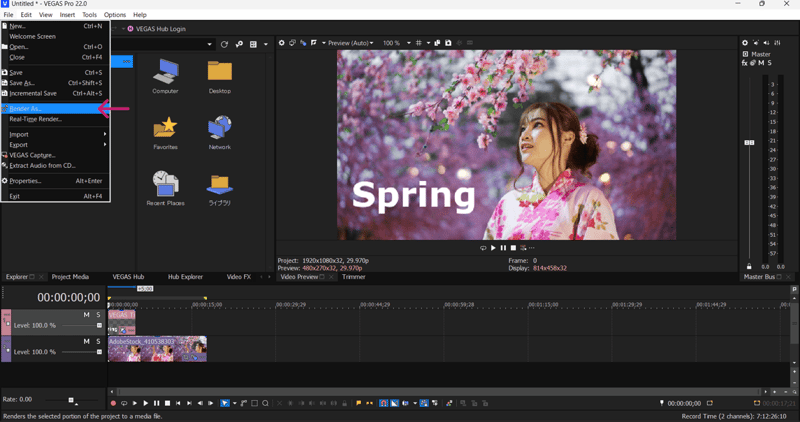Solo the second video track

98,342
